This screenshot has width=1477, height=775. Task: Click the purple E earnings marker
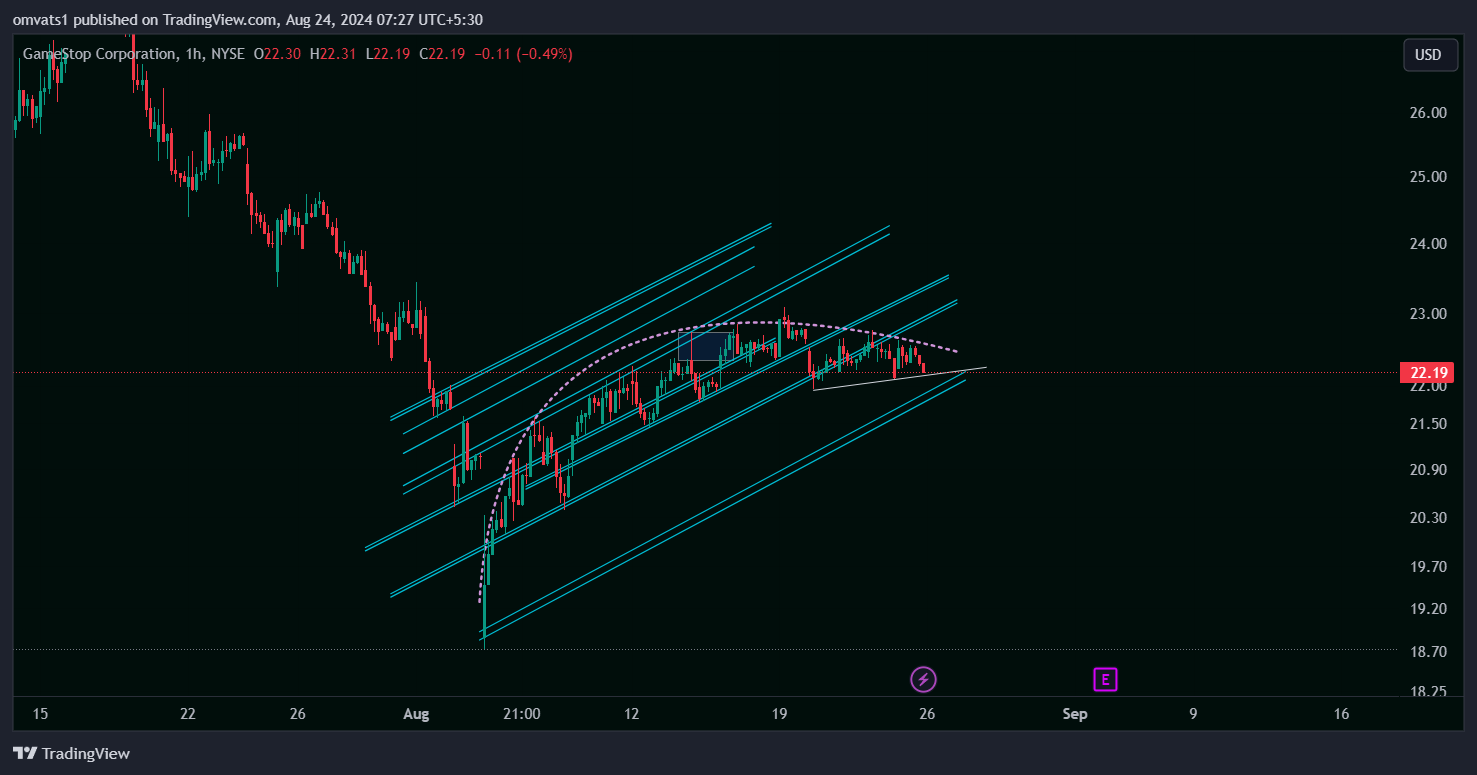(x=1105, y=680)
